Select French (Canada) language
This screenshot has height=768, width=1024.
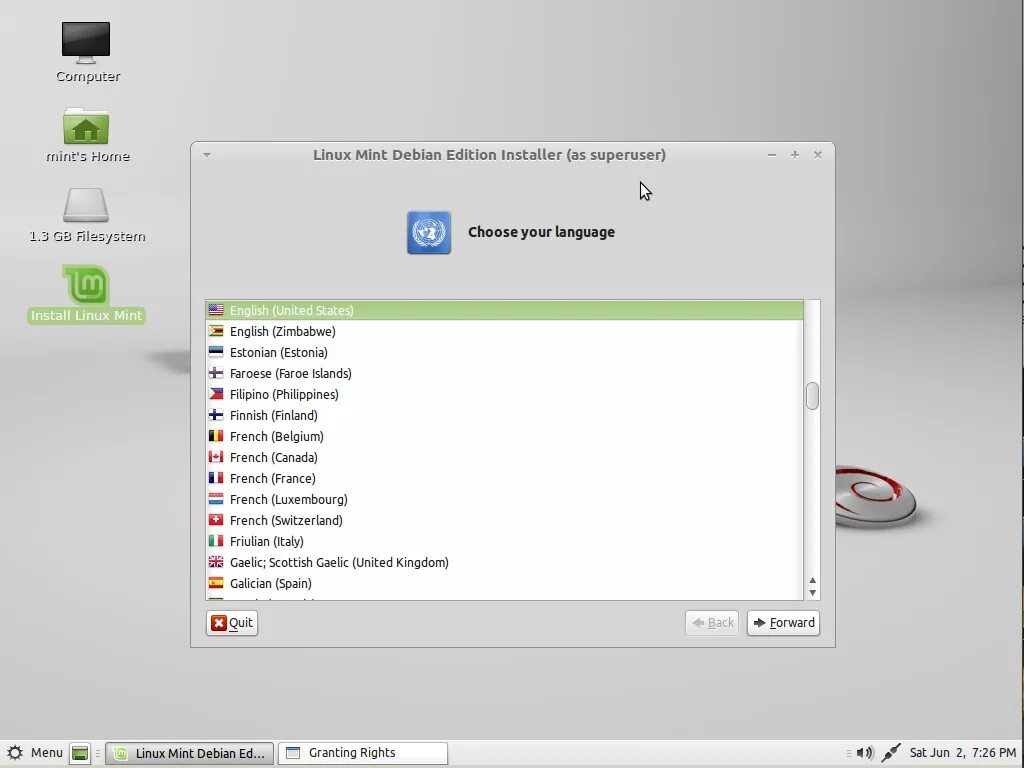pos(504,456)
